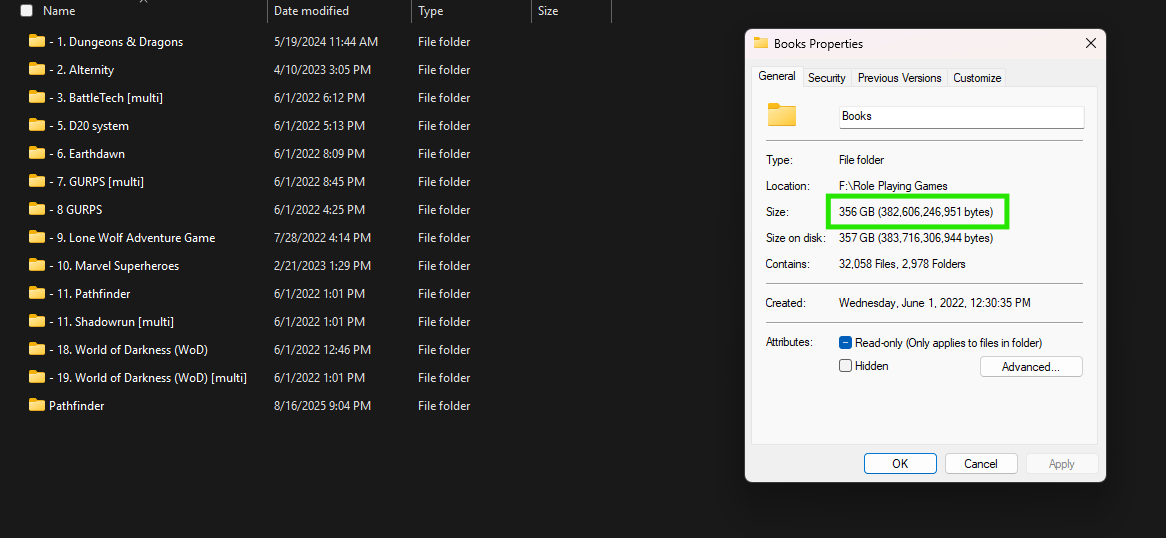Select the '- 6. Earthdawn' name text
Image resolution: width=1166 pixels, height=538 pixels.
tap(87, 154)
